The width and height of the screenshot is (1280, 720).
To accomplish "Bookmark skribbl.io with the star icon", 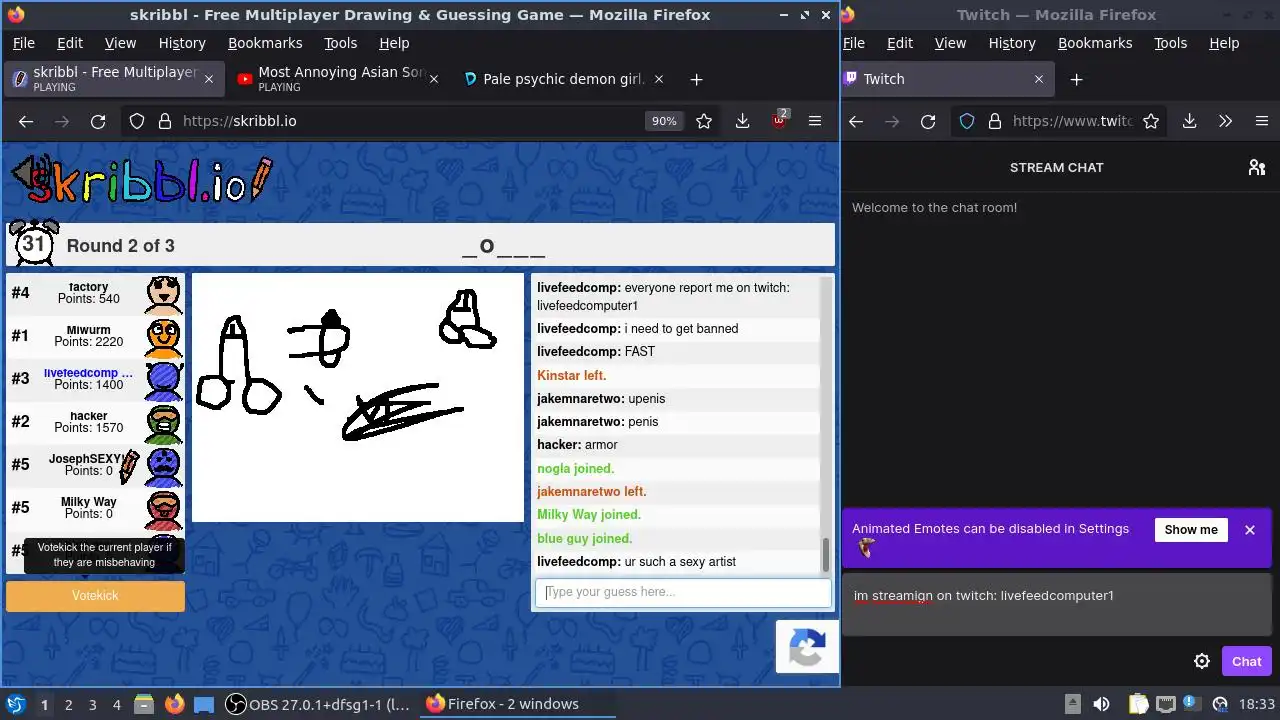I will pyautogui.click(x=704, y=121).
